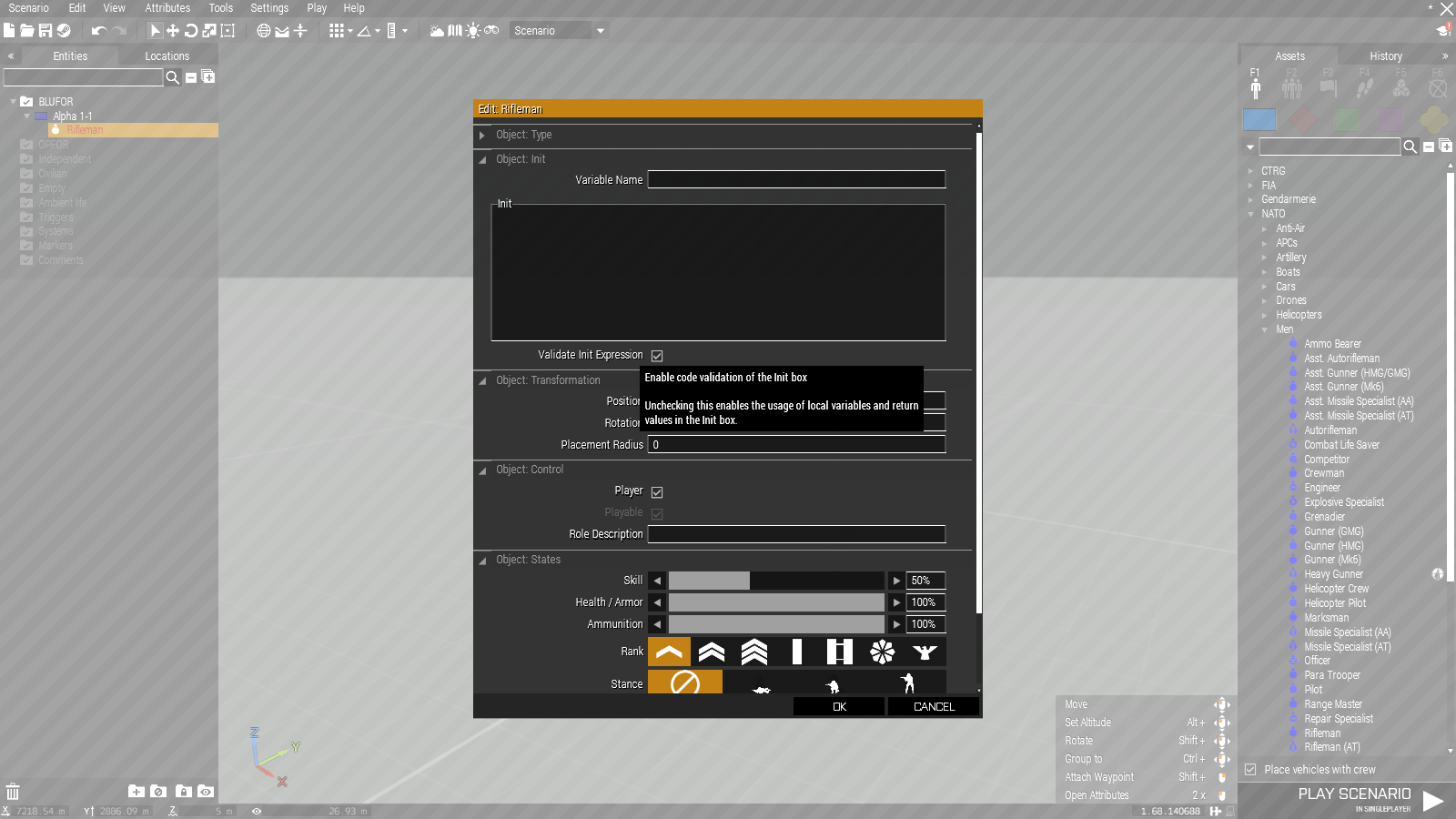Viewport: 1456px width, 819px height.
Task: Toggle map textures icon
Action: coord(455,31)
